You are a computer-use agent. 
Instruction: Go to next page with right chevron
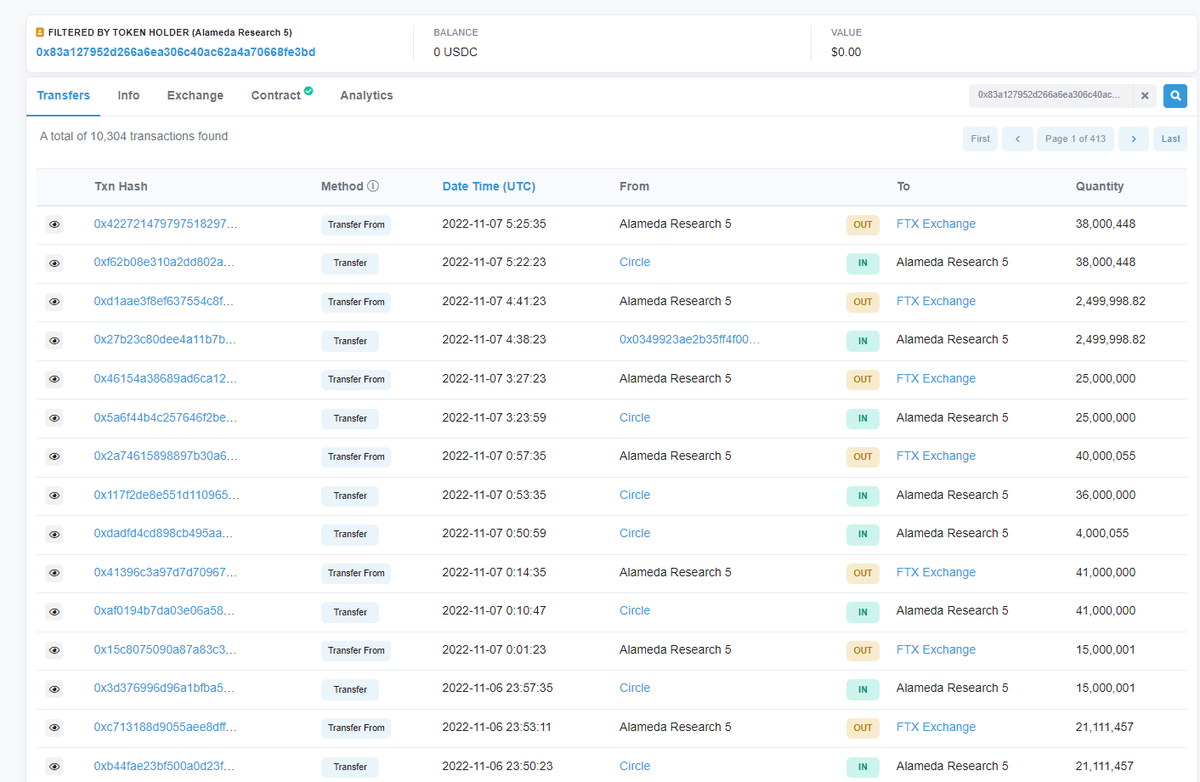1133,139
